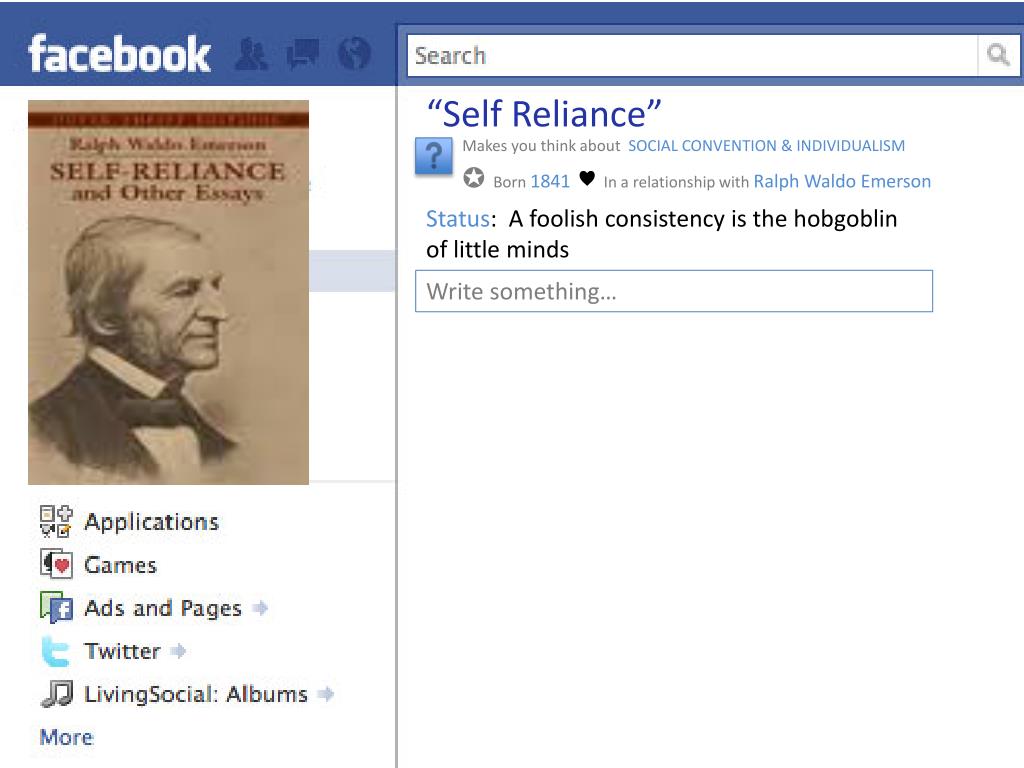Open the Self-Reliance book cover picture
Screen dimensions: 1024x768
[x=168, y=293]
